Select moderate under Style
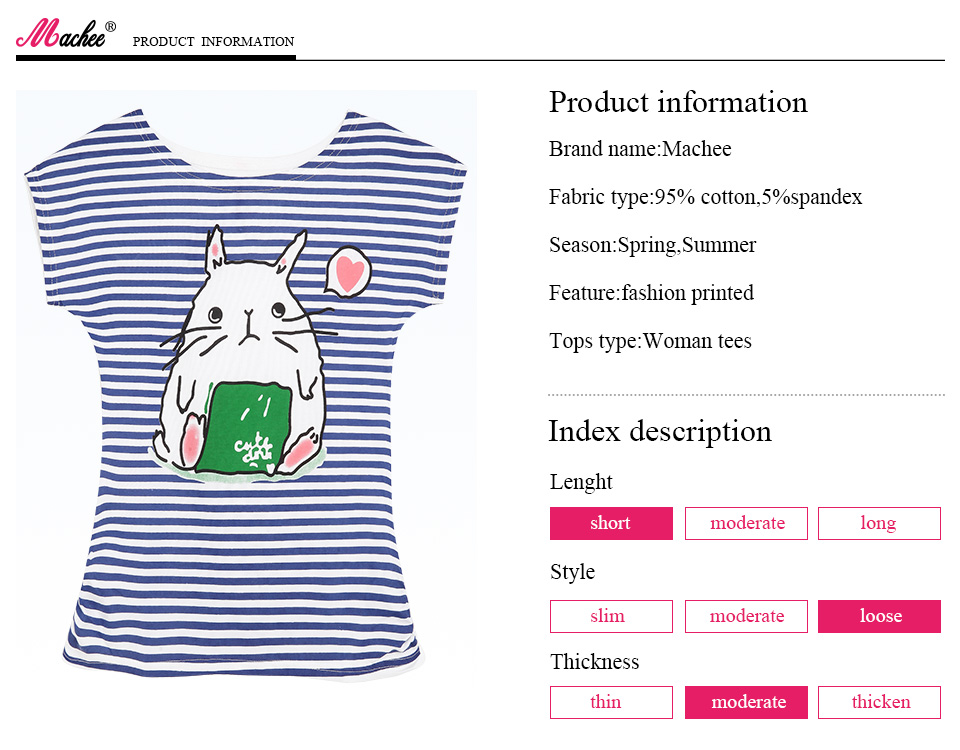Viewport: 960px width, 750px height. point(746,616)
